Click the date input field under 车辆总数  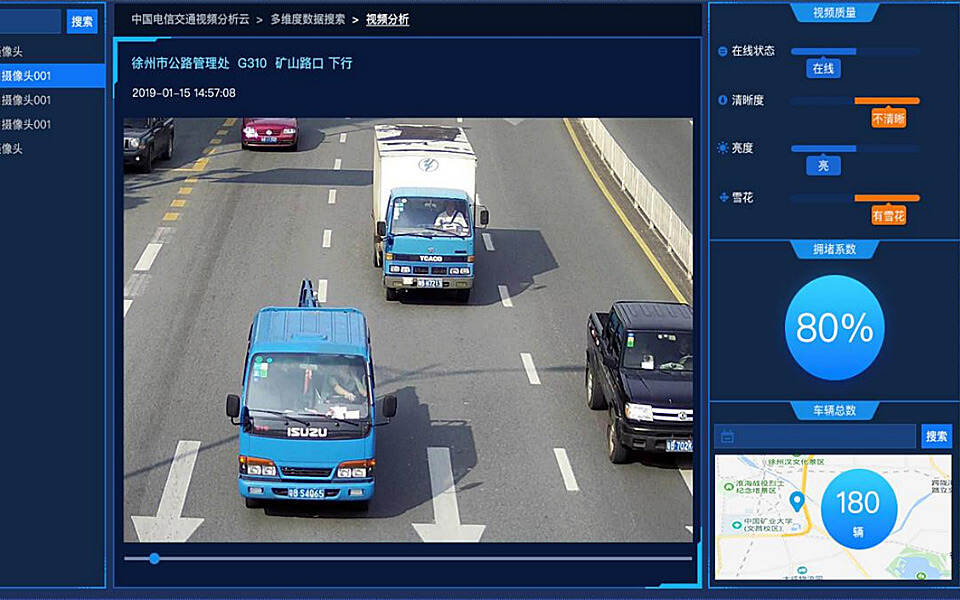point(815,437)
